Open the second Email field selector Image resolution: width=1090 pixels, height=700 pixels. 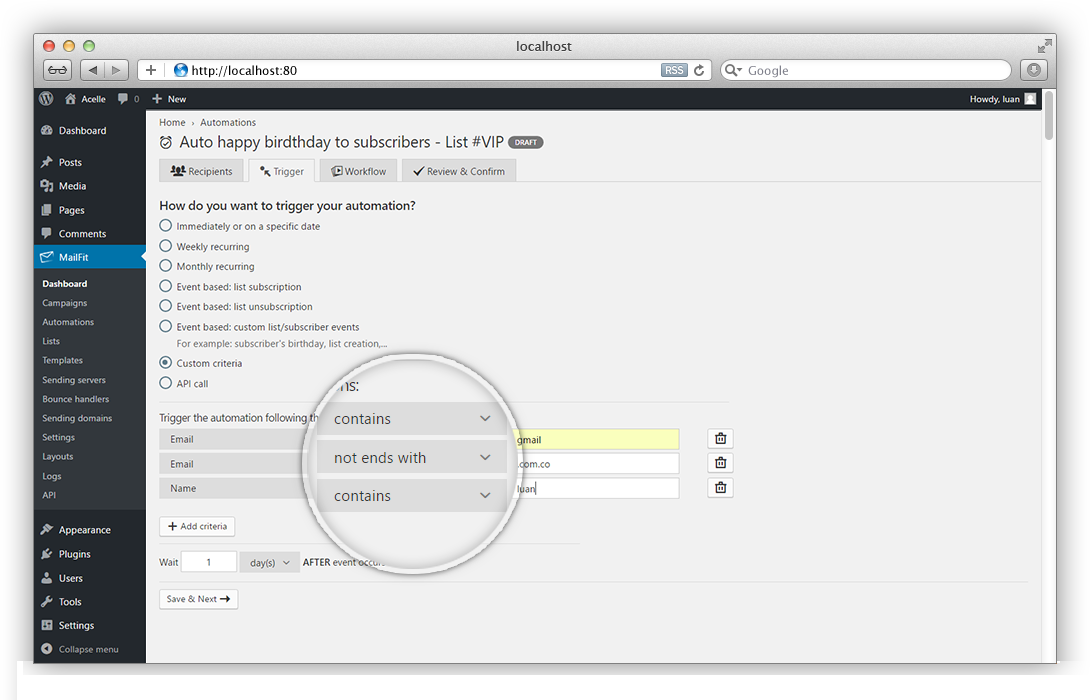pyautogui.click(x=233, y=464)
